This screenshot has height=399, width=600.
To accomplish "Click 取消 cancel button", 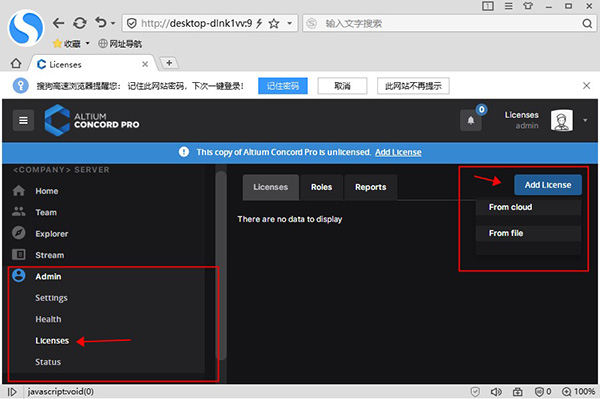I will click(342, 86).
